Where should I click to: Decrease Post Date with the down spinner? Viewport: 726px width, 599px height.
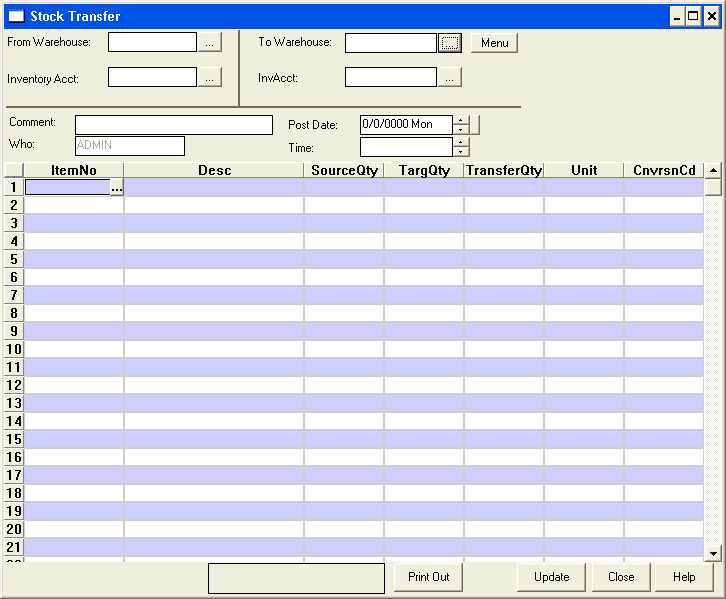[461, 130]
